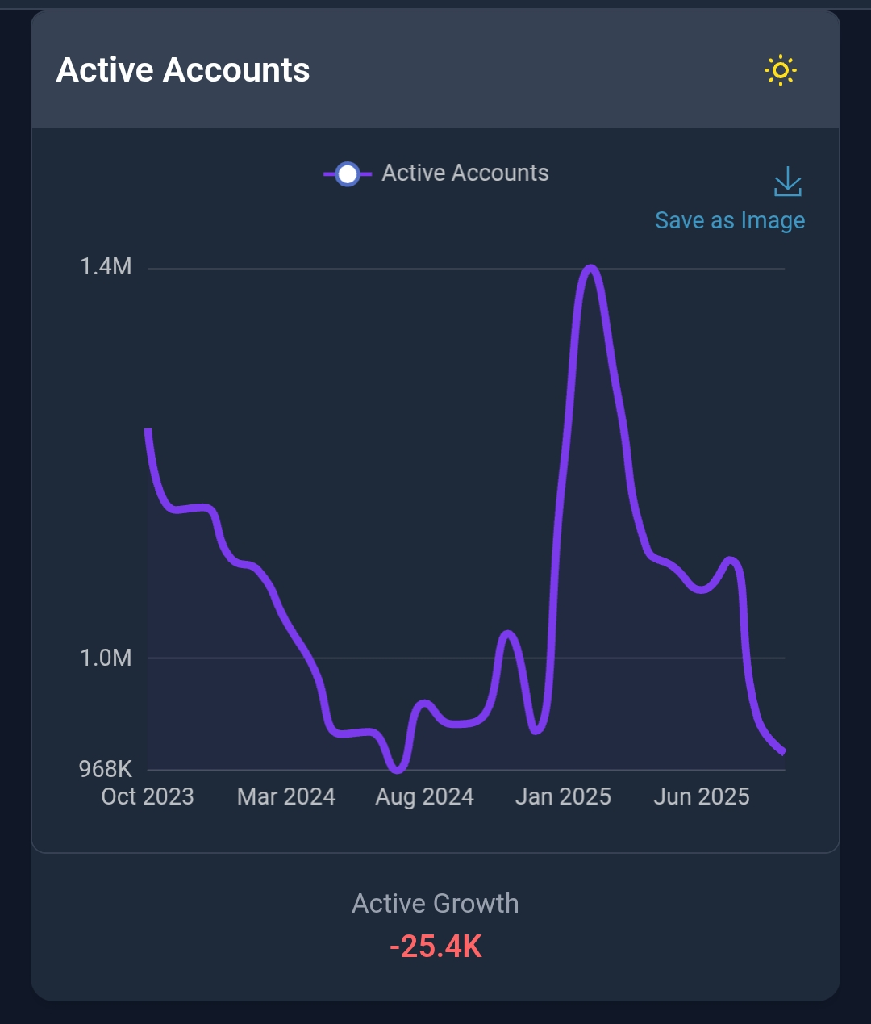Viewport: 871px width, 1024px height.
Task: Click the Save as Image label
Action: coord(729,220)
